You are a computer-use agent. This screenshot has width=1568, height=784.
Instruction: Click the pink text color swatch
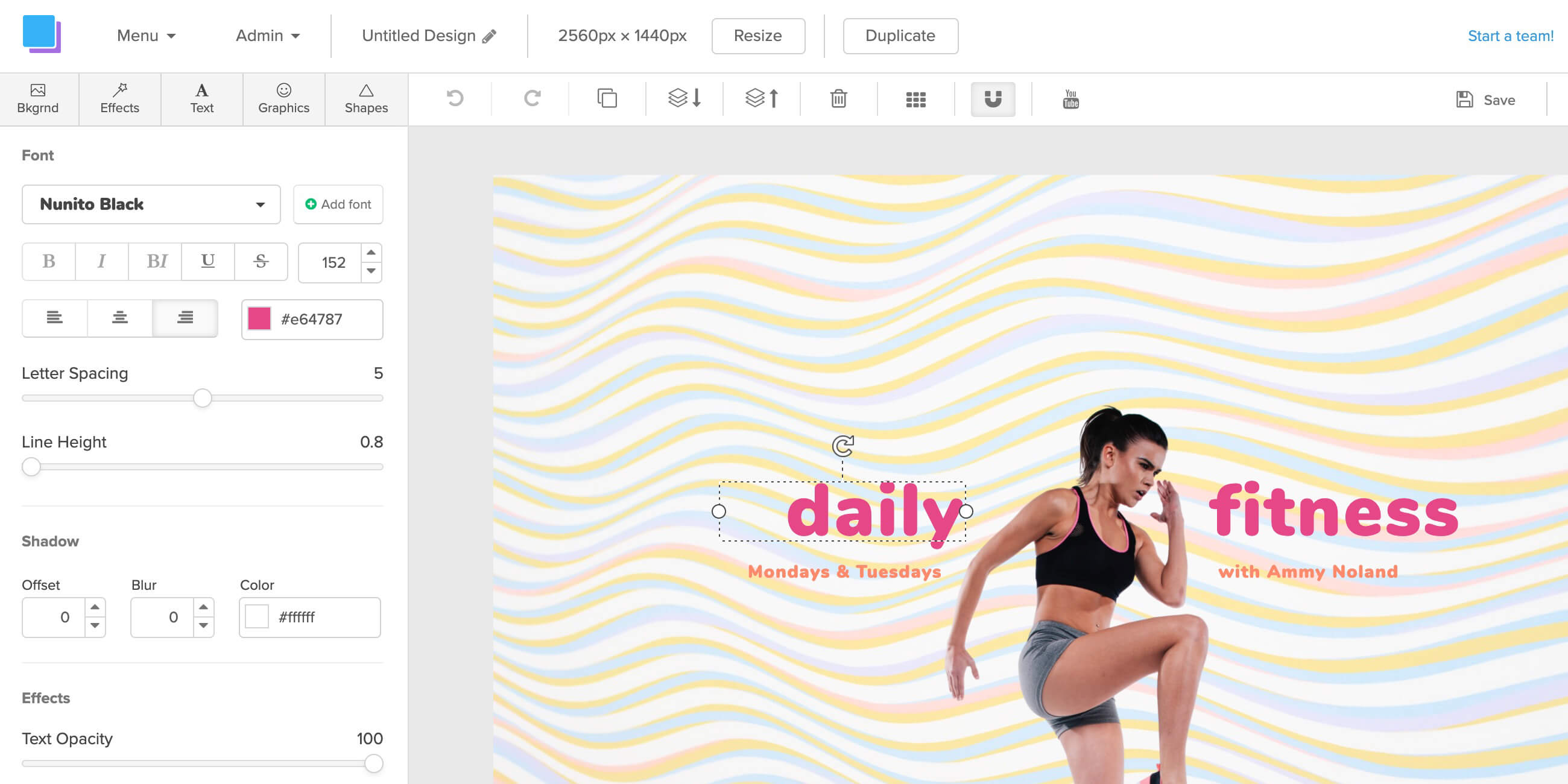click(259, 319)
